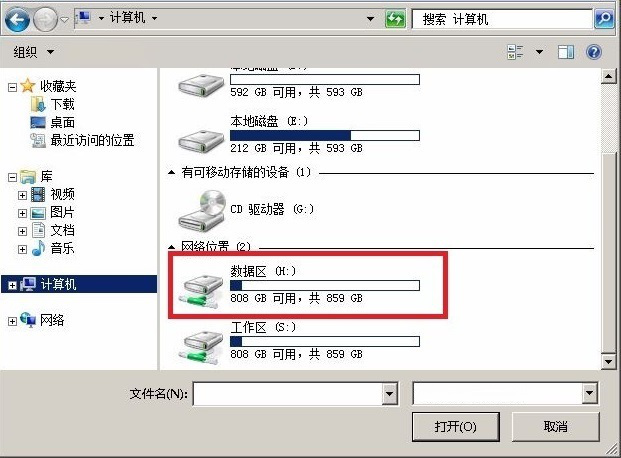Screen dimensions: 621x458
Task: Click the green refresh icon in address bar
Action: pos(395,19)
